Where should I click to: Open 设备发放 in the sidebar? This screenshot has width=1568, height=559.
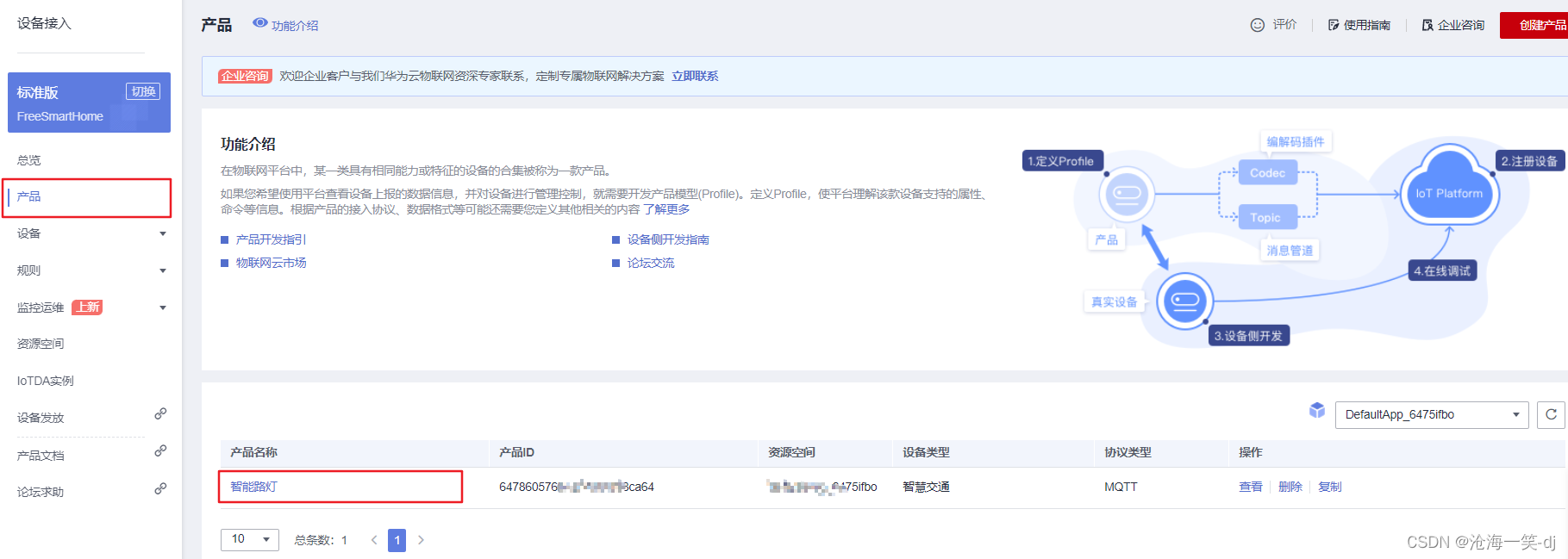point(41,418)
